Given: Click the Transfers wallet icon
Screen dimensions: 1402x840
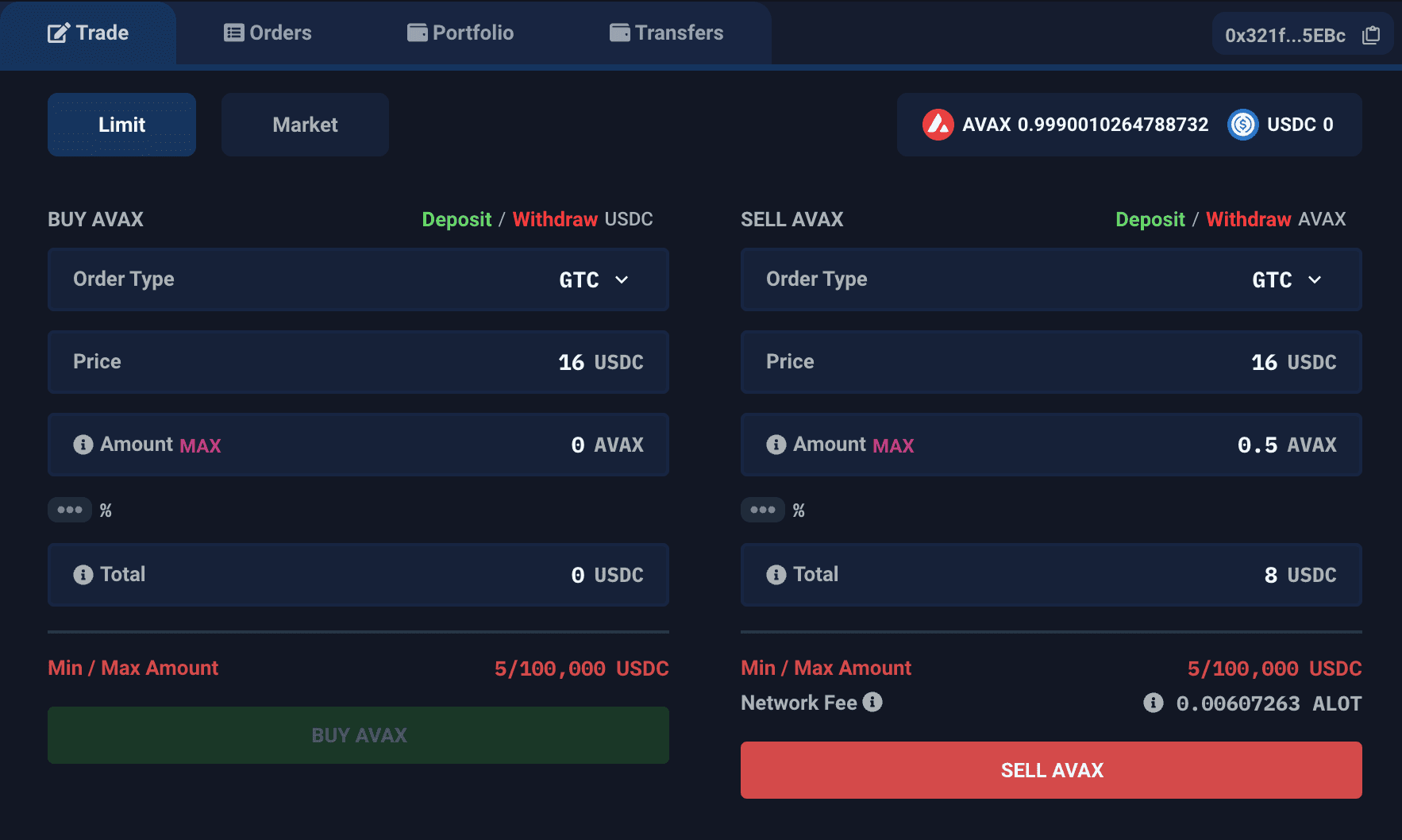Looking at the screenshot, I should (619, 33).
